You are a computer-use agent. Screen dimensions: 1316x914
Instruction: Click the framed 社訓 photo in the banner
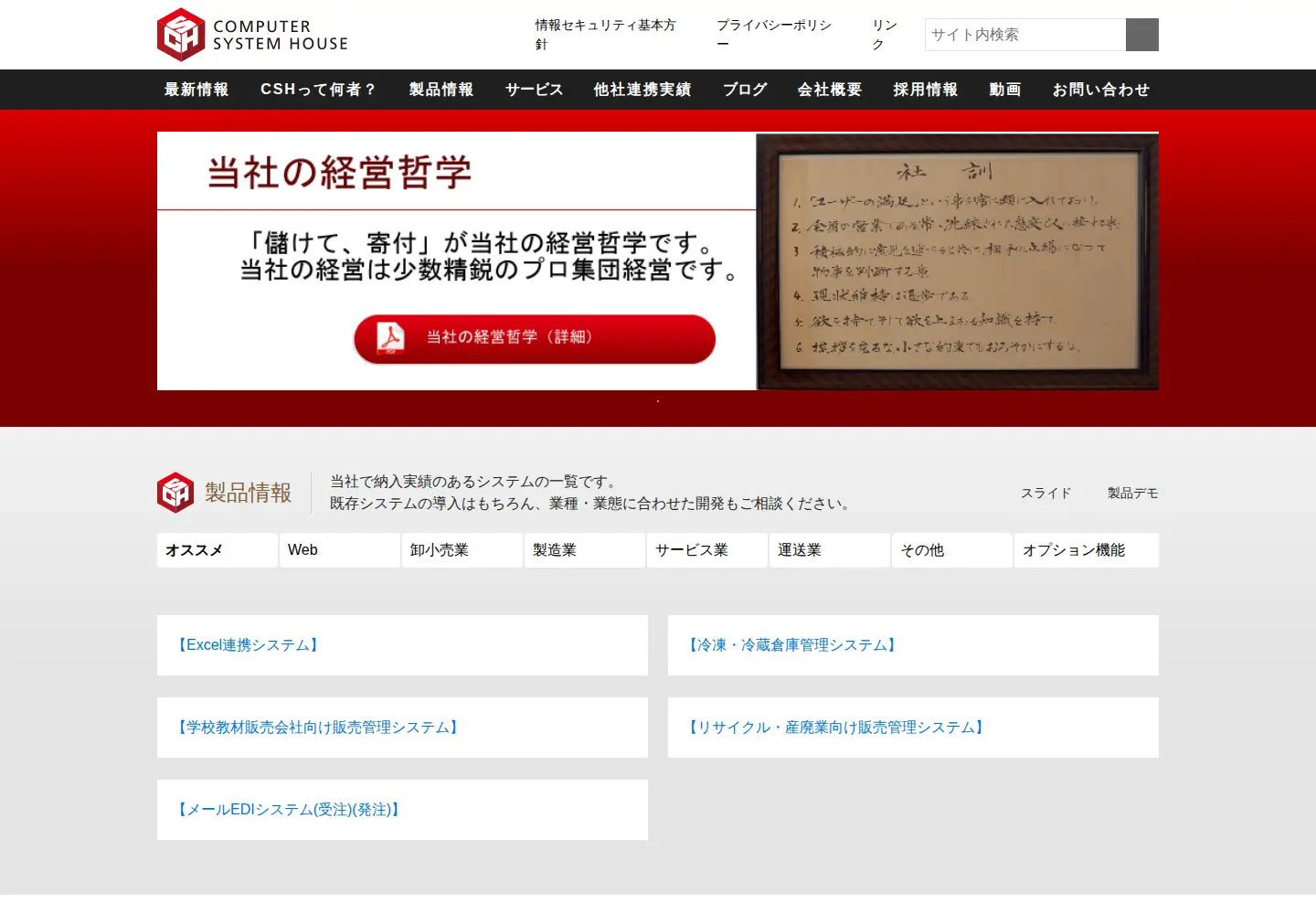click(958, 261)
